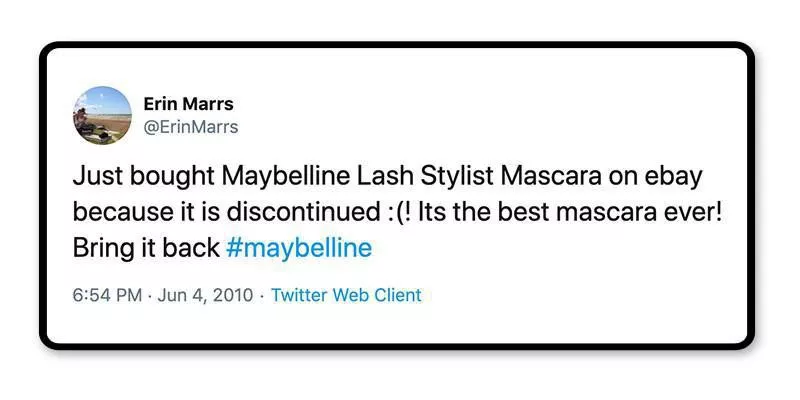
Task: Click the @ErinMarrs handle
Action: click(x=191, y=127)
